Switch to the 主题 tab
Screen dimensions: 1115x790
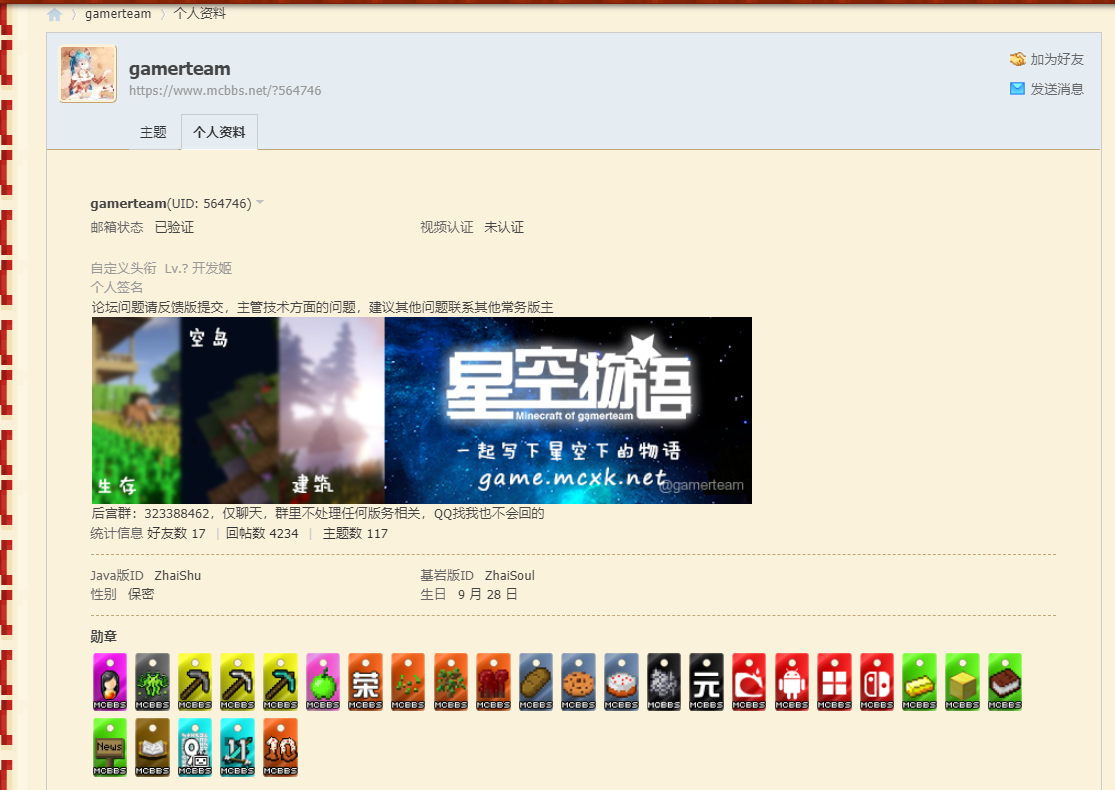153,132
